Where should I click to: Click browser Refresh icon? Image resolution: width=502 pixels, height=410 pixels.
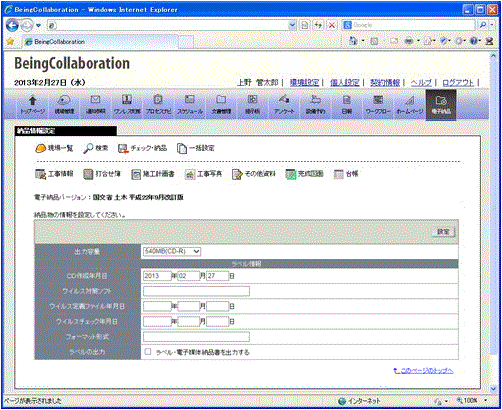[x=318, y=25]
